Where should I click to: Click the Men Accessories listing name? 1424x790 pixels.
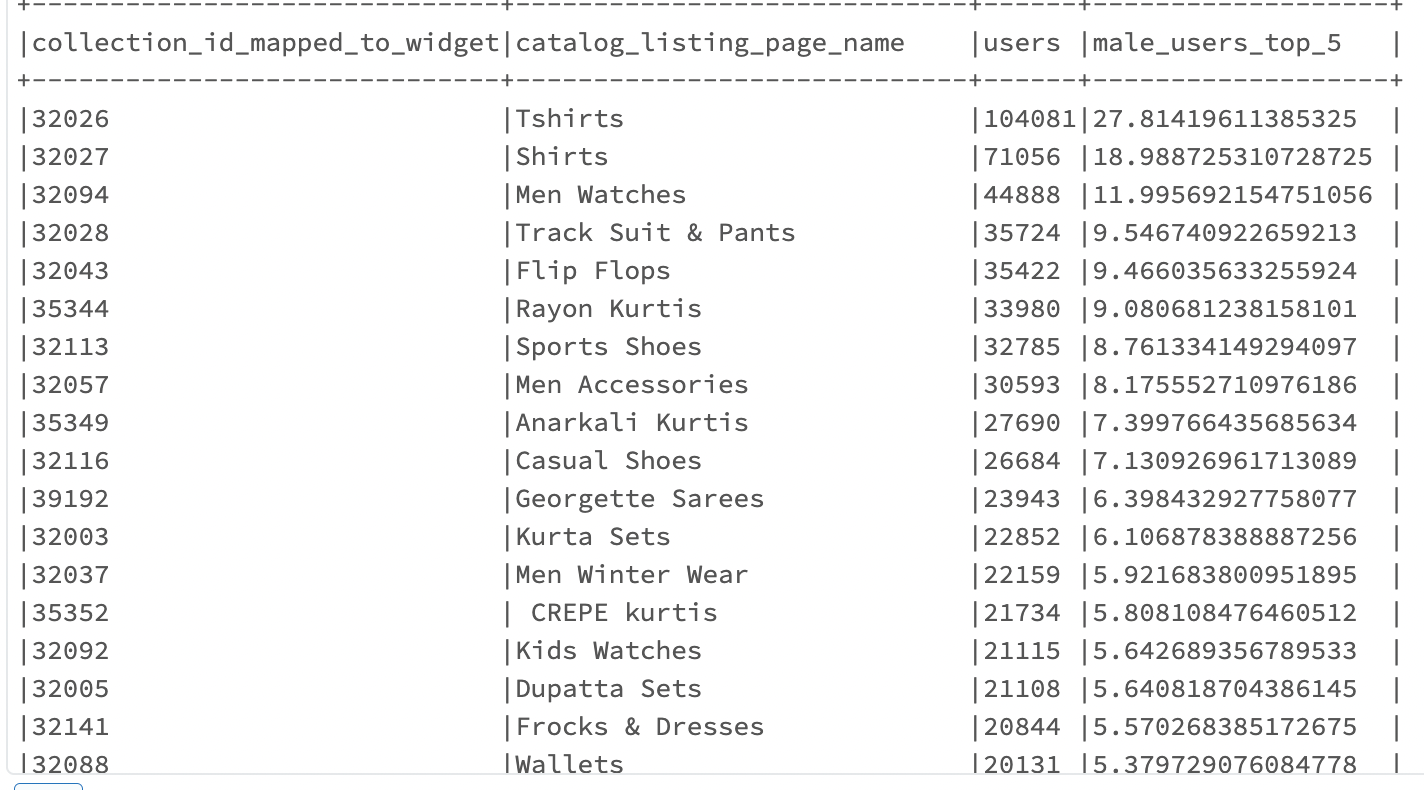point(631,385)
